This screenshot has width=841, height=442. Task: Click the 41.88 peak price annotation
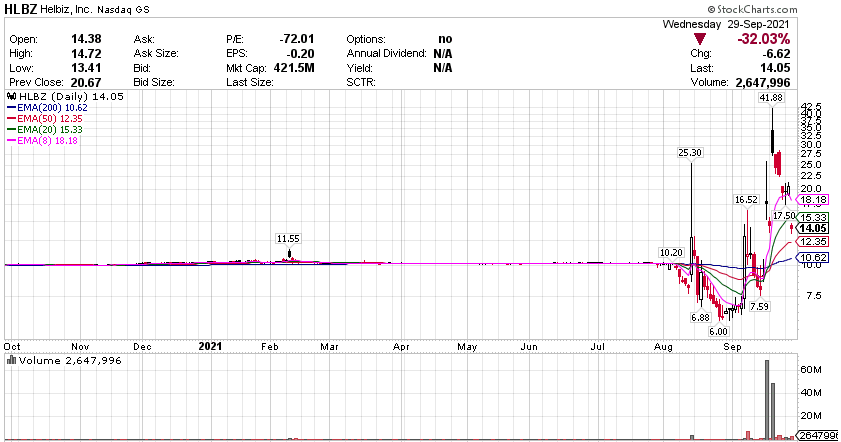coord(771,98)
